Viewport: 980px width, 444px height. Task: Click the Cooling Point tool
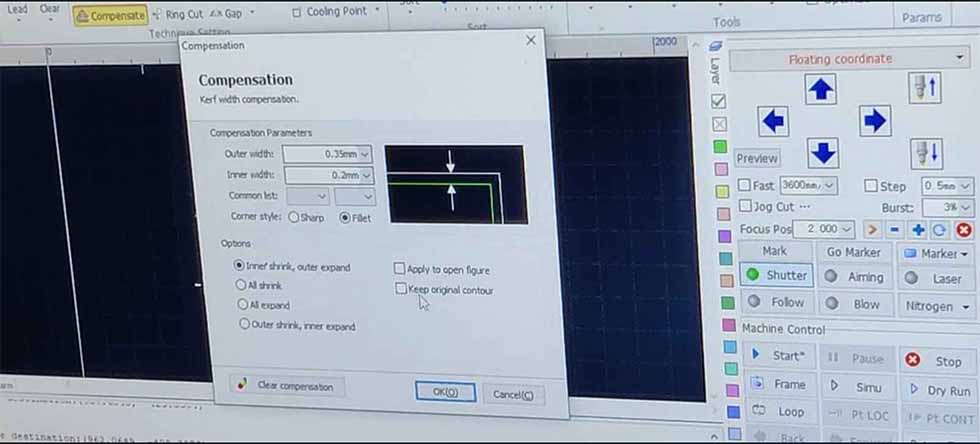(x=329, y=12)
